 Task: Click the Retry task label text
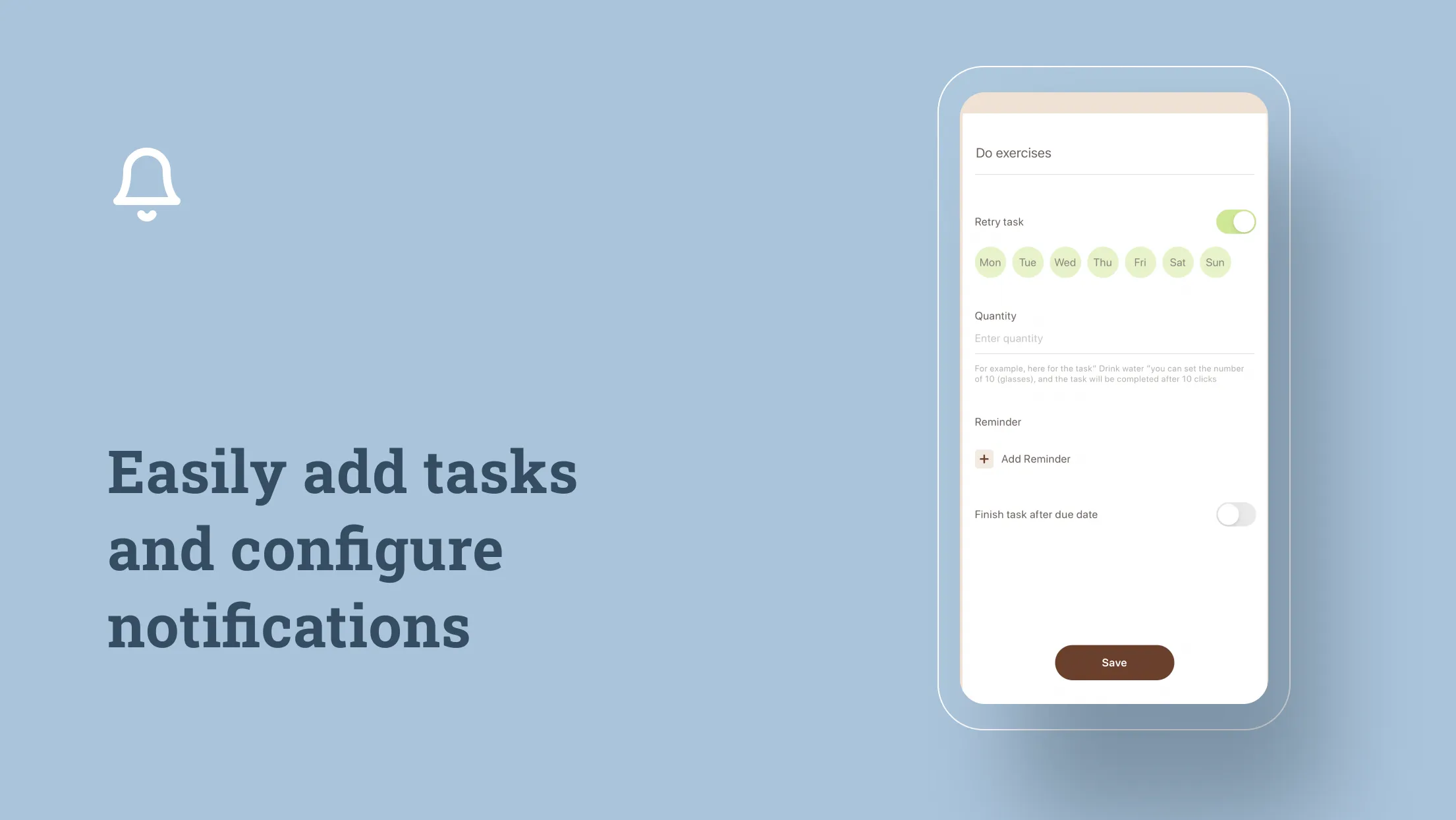(x=999, y=221)
